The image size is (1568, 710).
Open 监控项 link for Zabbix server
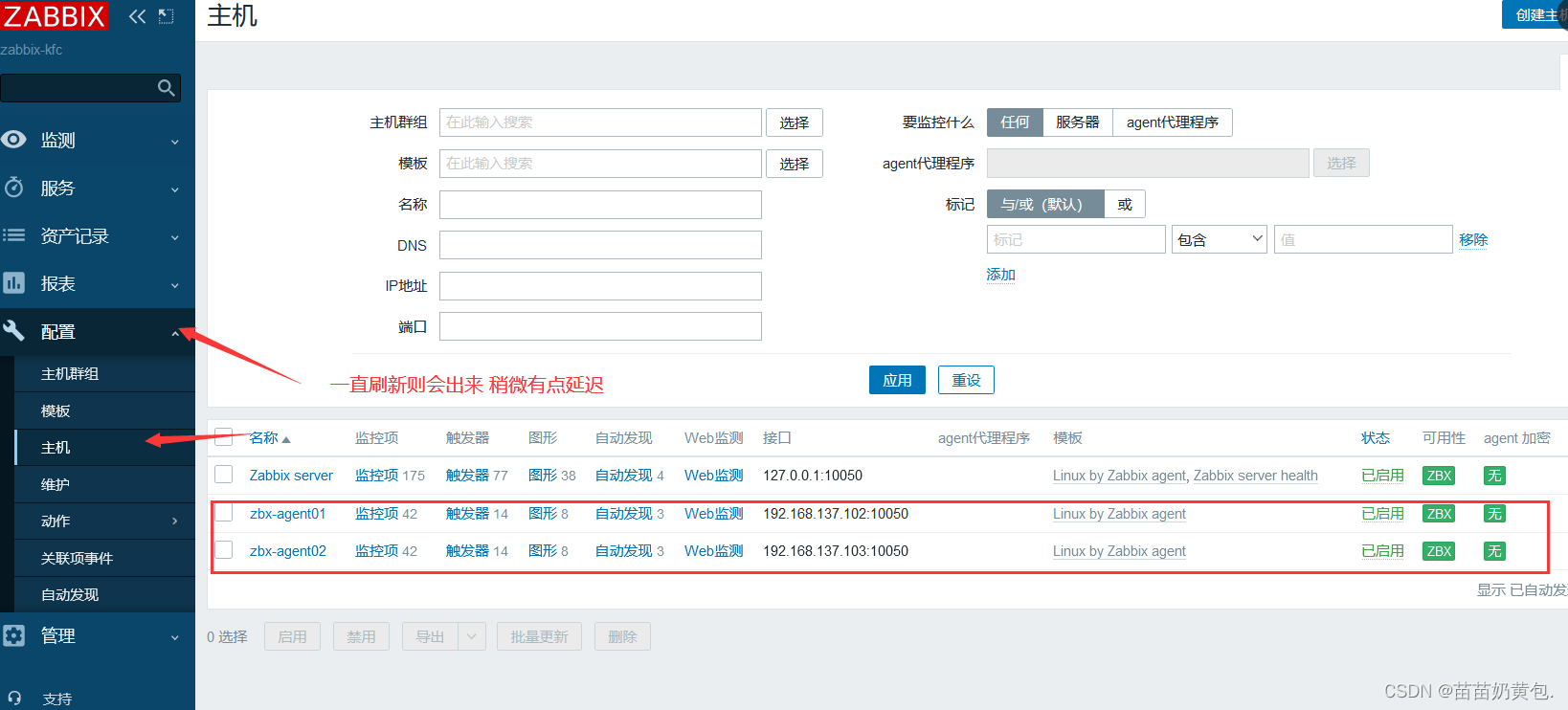376,476
